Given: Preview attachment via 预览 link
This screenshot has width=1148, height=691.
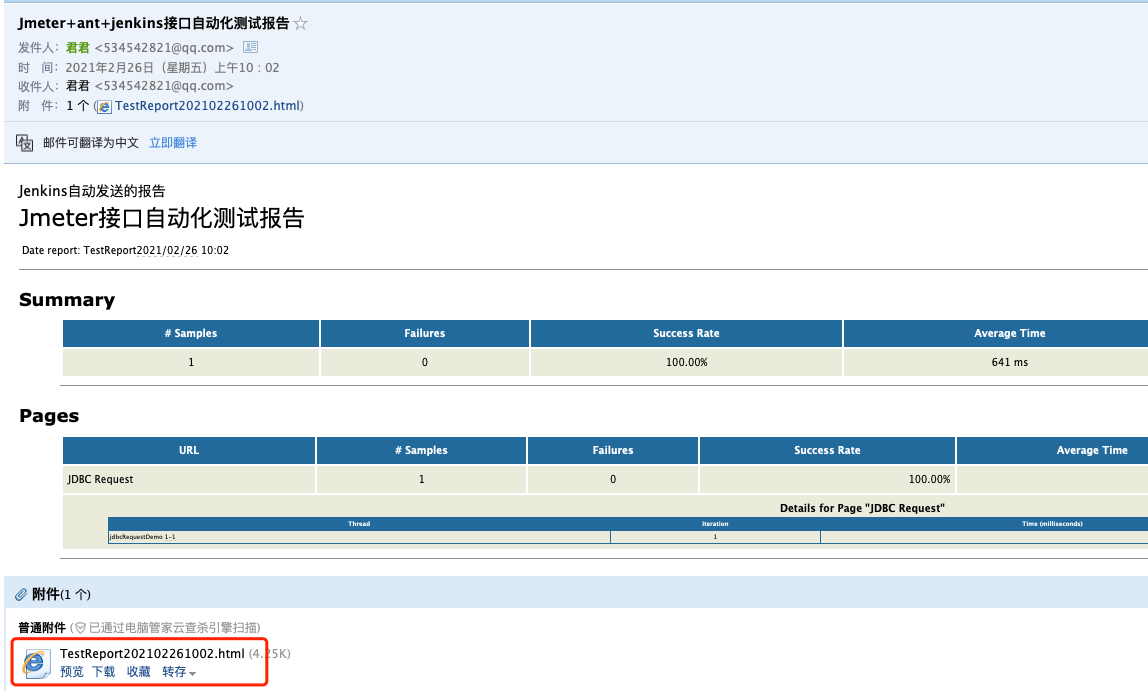Looking at the screenshot, I should [72, 671].
